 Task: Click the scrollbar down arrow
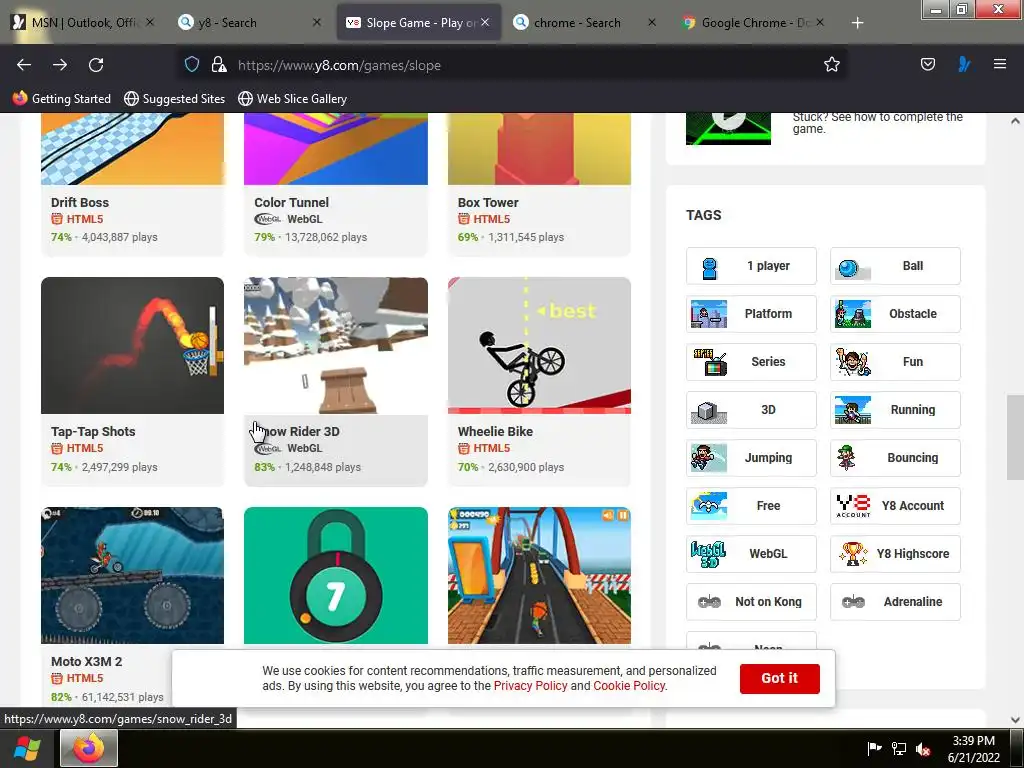(1015, 720)
